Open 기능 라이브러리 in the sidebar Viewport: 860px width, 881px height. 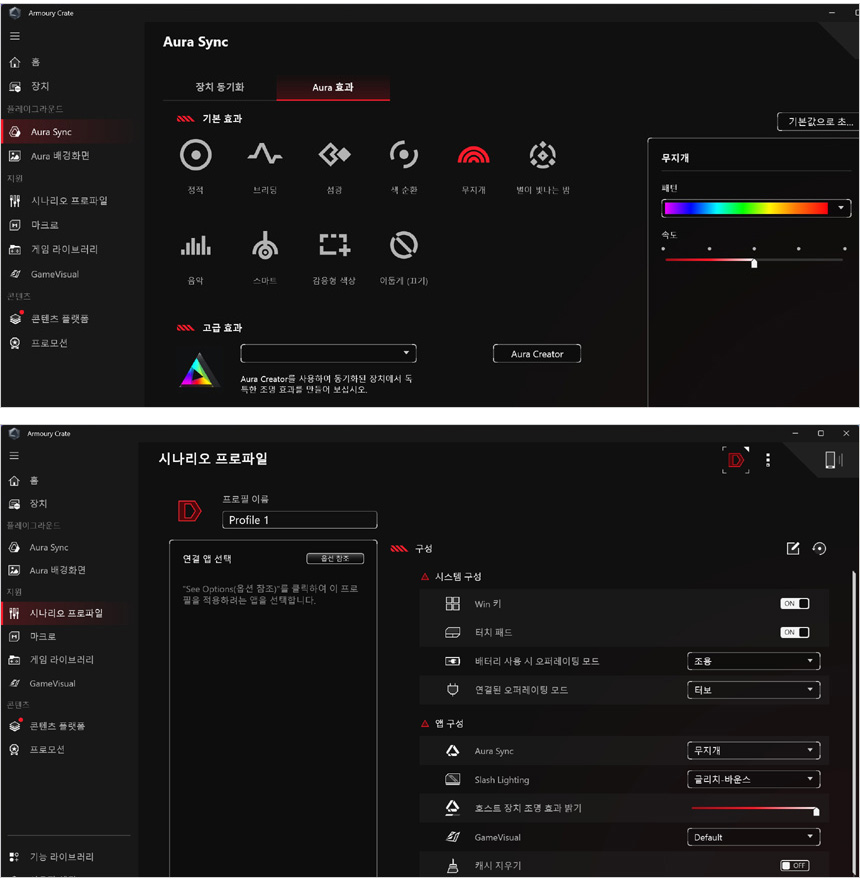[61, 857]
